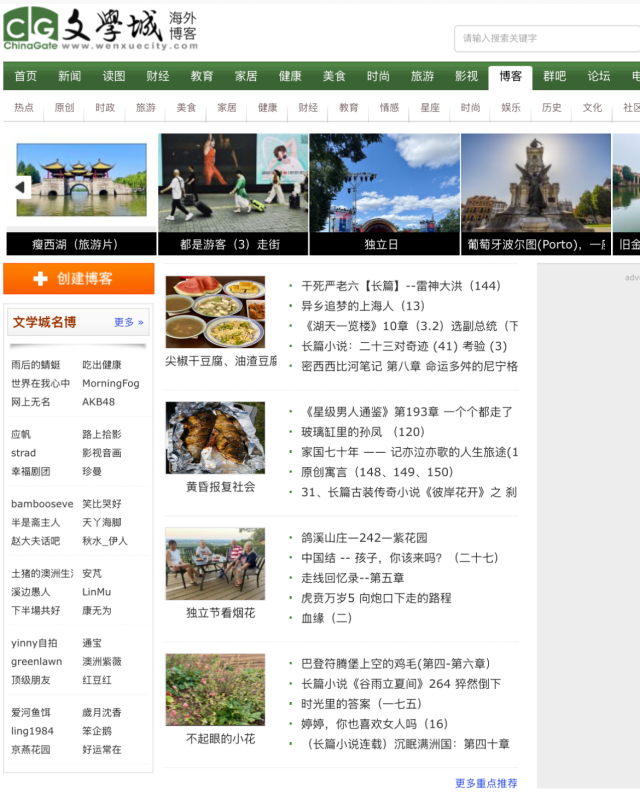Open the 博客 tab in the main navigation
Image resolution: width=640 pixels, height=795 pixels.
510,76
